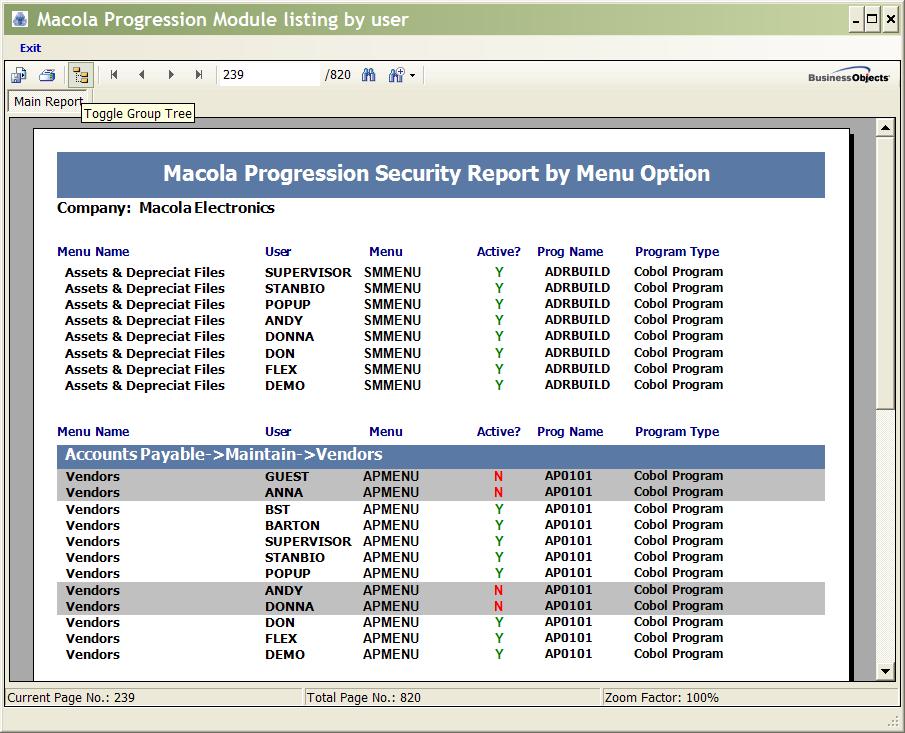Click DEMO user in Assets rows
905x733 pixels.
pyautogui.click(x=285, y=386)
